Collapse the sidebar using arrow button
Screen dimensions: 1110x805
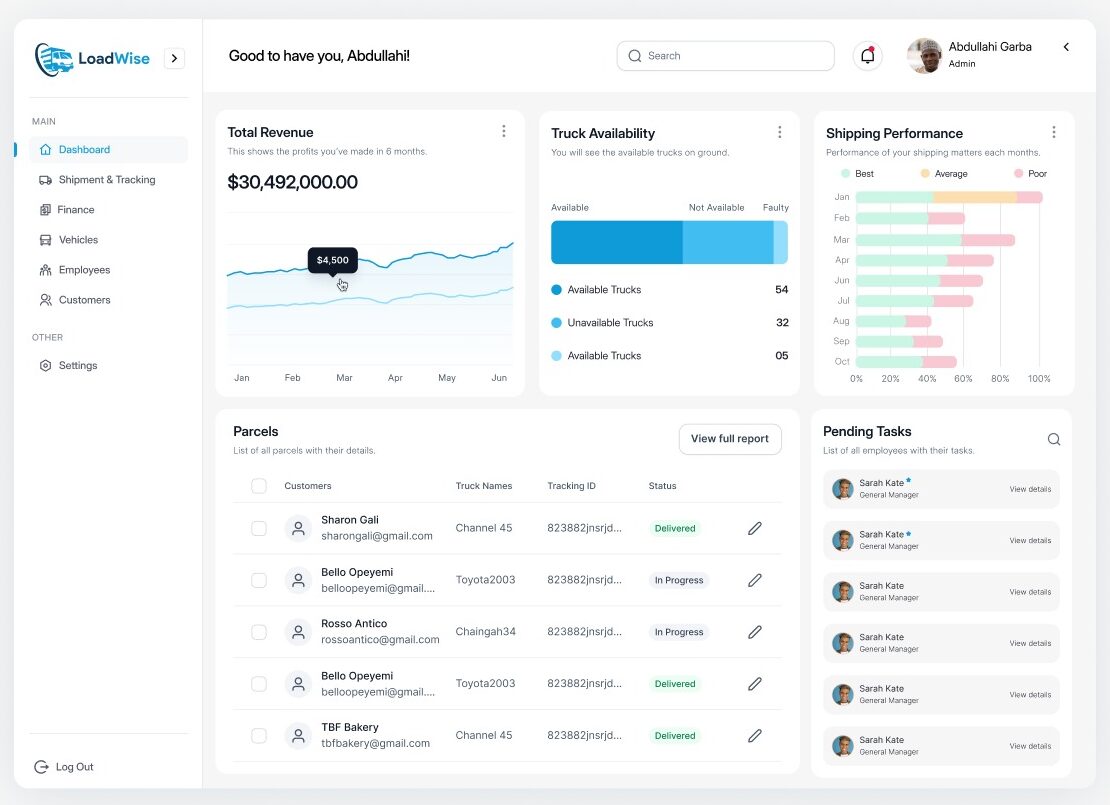pyautogui.click(x=174, y=59)
